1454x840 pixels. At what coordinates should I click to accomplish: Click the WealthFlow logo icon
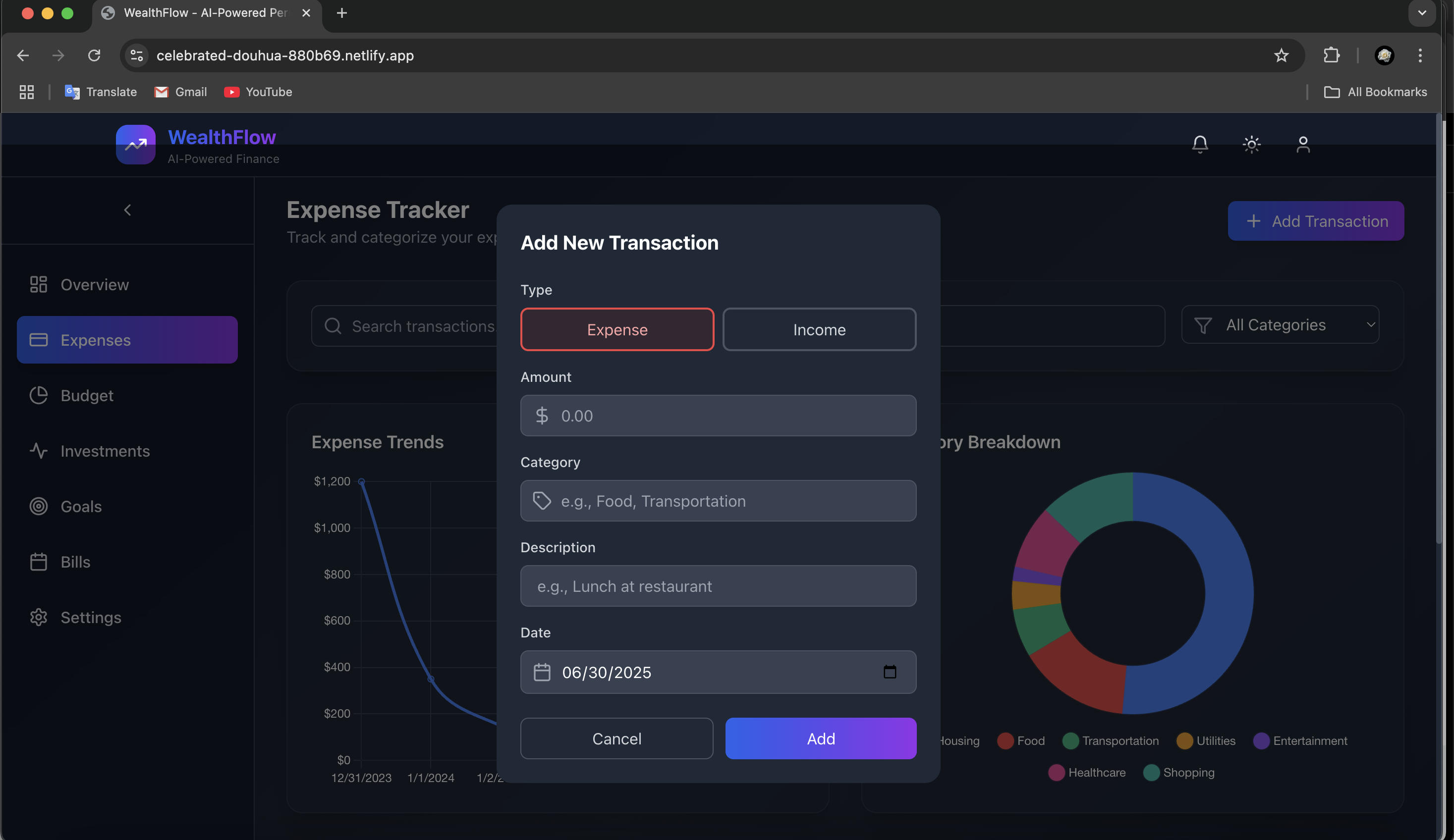point(136,145)
